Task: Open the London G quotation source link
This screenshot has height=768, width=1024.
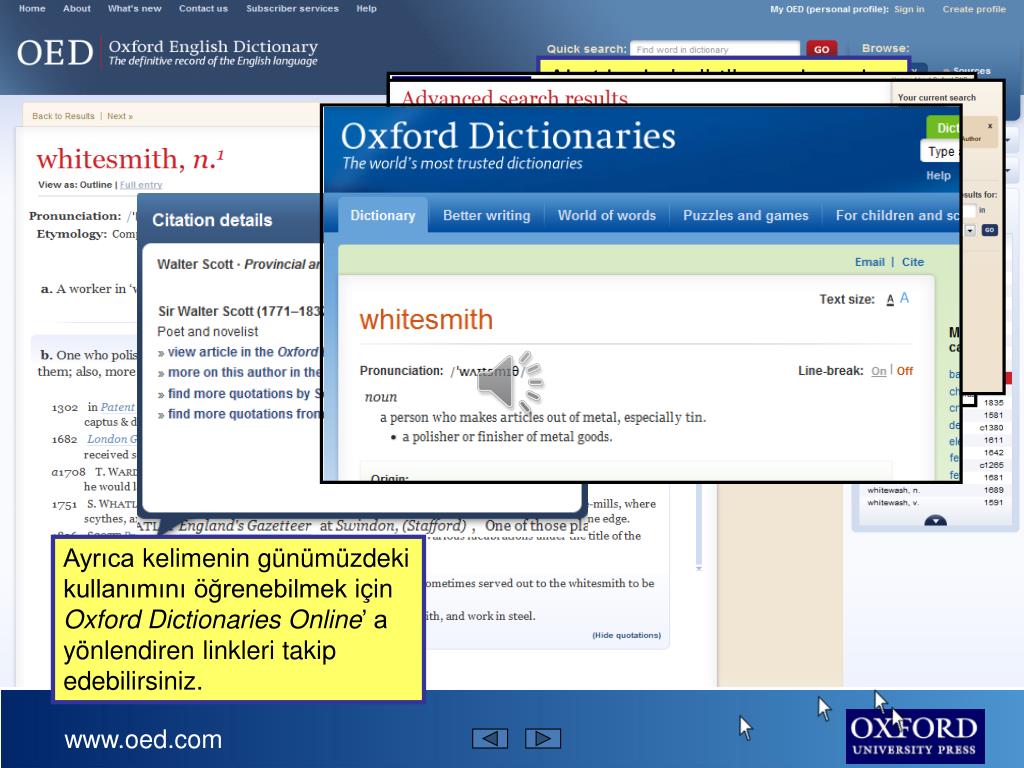Action: [112, 440]
